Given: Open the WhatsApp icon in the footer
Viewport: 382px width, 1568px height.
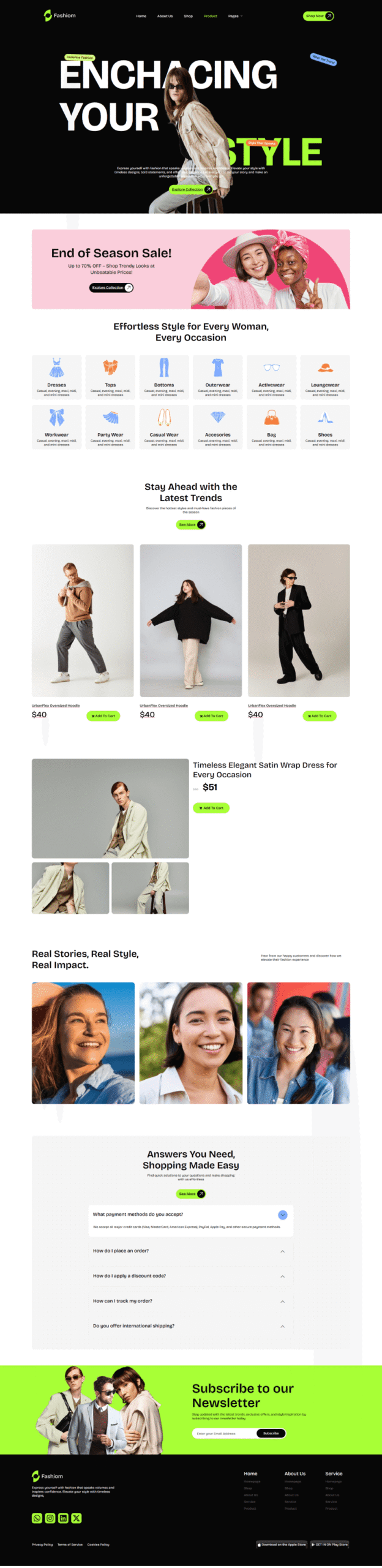Looking at the screenshot, I should click(x=37, y=1518).
